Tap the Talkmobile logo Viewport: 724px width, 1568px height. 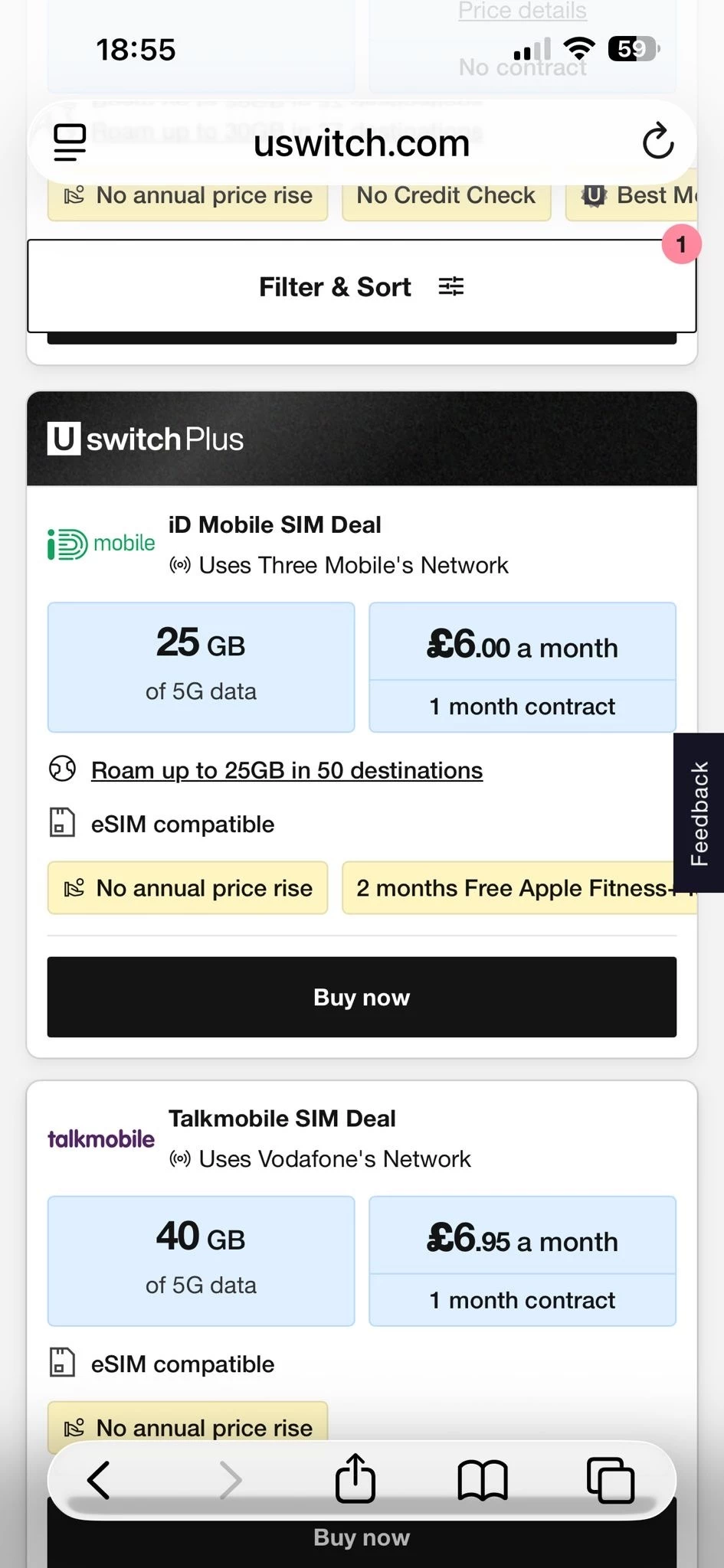pyautogui.click(x=101, y=1139)
